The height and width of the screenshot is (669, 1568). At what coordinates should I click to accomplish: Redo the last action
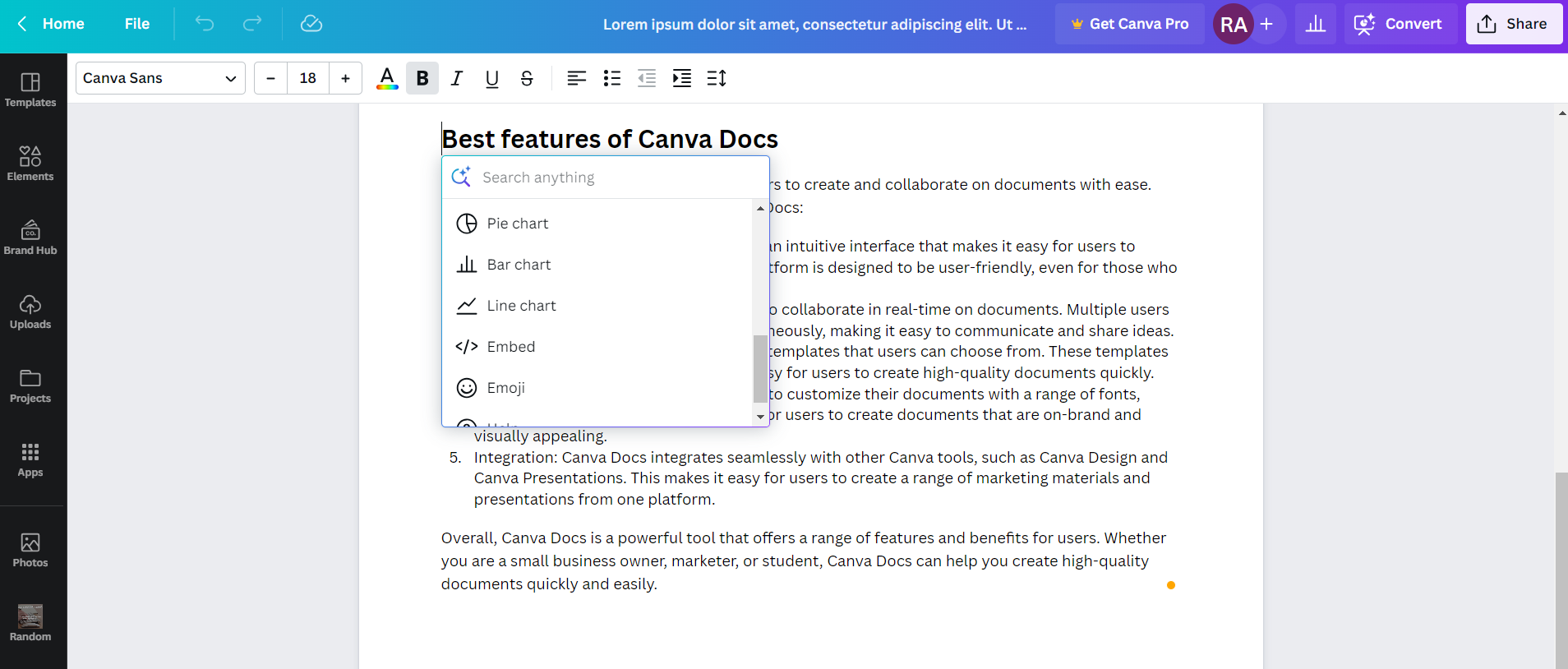pos(252,24)
